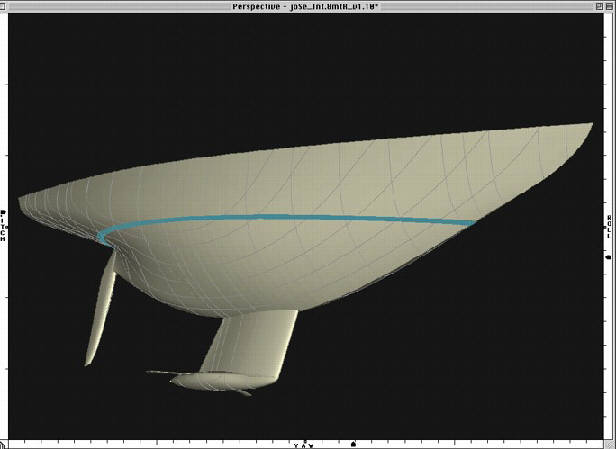616x449 pixels.
Task: Click the Yaw slider handle on bottom ruler
Action: [352, 443]
